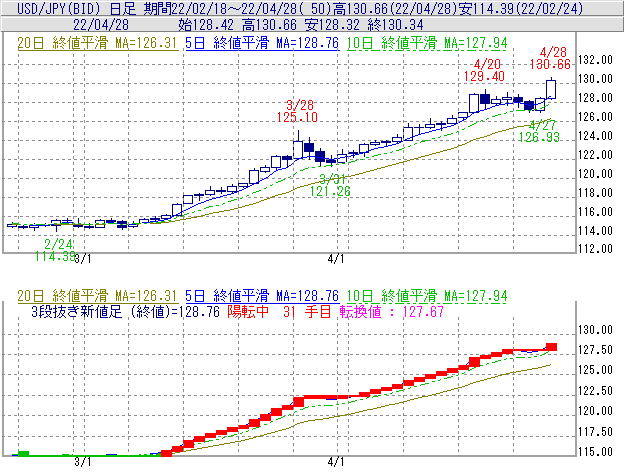Viewport: 624px width, 475px height.
Task: Click the 4/1 date label under top chart
Action: click(x=336, y=259)
